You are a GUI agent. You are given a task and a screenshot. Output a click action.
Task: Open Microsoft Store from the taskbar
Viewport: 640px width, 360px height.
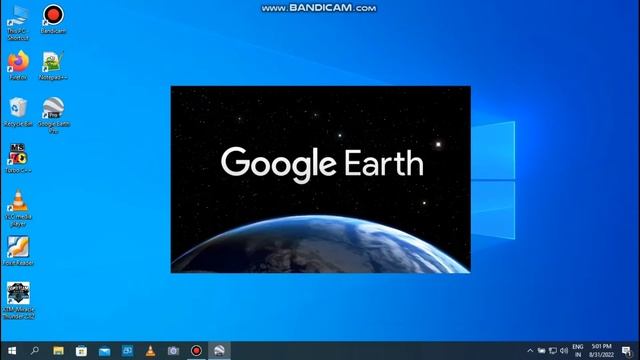(81, 351)
